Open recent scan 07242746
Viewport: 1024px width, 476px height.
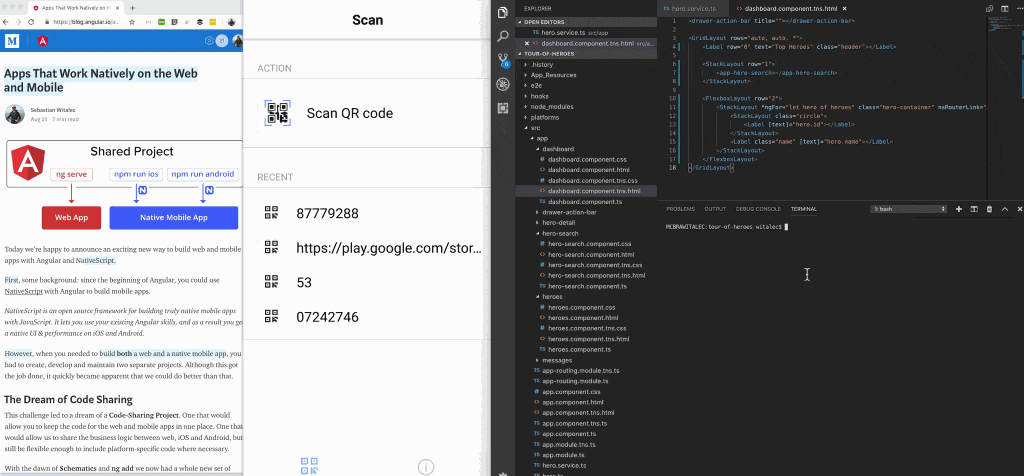pos(368,317)
